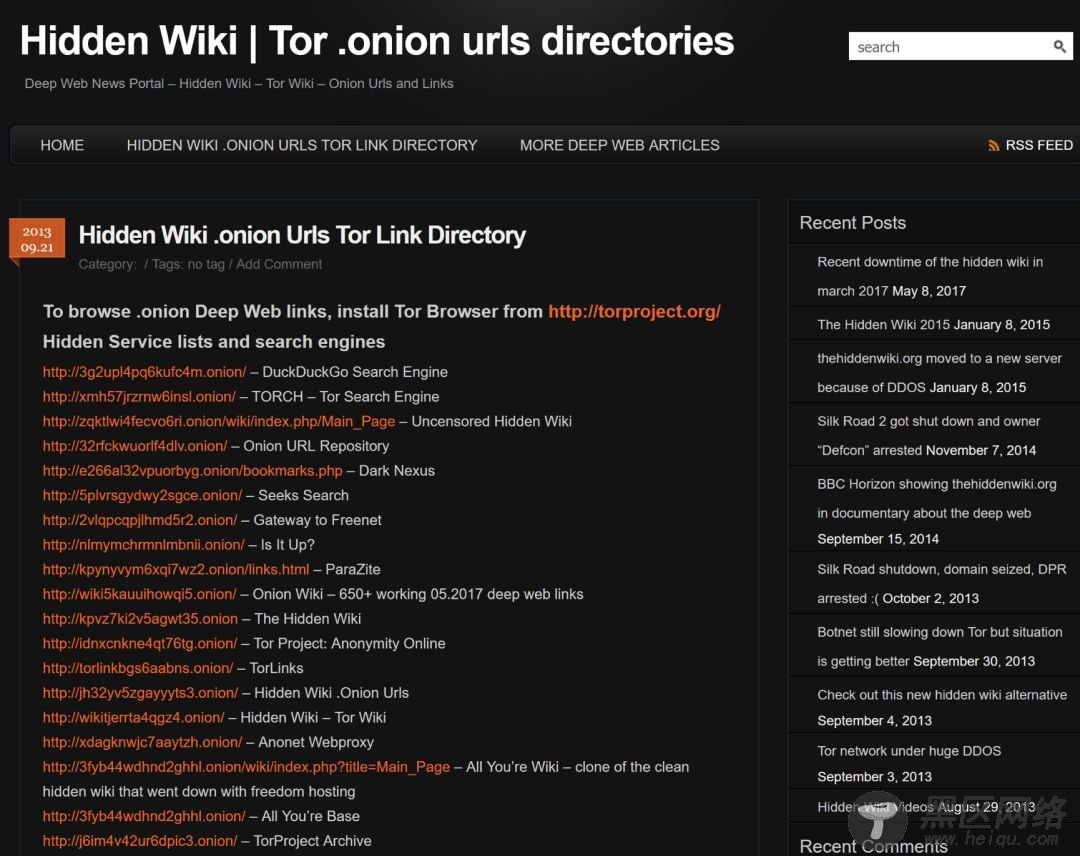This screenshot has height=856, width=1080.
Task: Open the DuckDuckGo Search Engine onion link
Action: pos(144,372)
